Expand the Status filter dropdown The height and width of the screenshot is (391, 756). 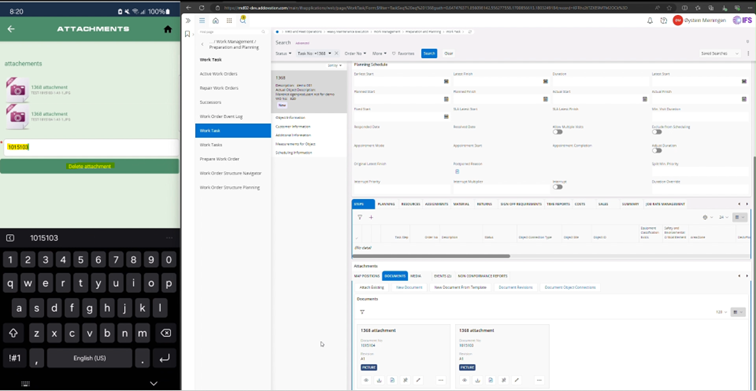click(284, 54)
